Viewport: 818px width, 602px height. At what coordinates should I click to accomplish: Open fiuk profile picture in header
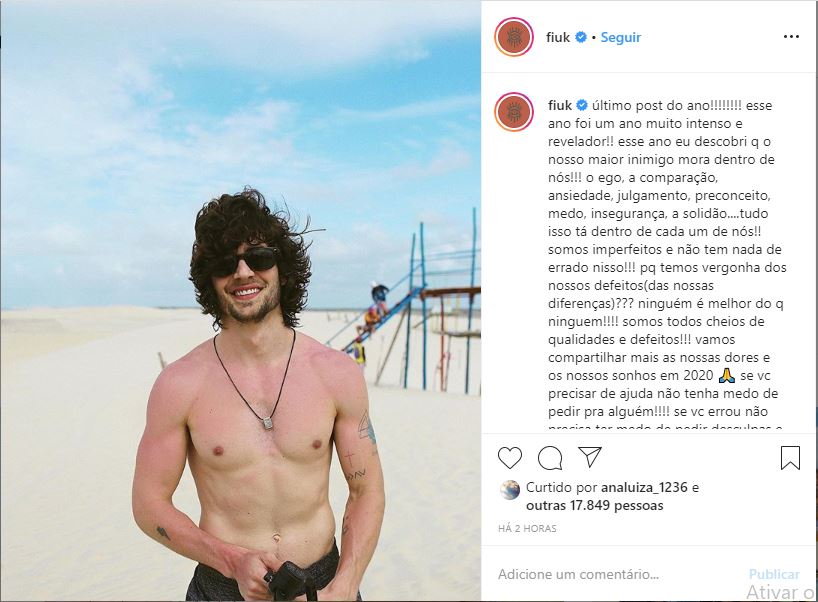click(x=514, y=37)
